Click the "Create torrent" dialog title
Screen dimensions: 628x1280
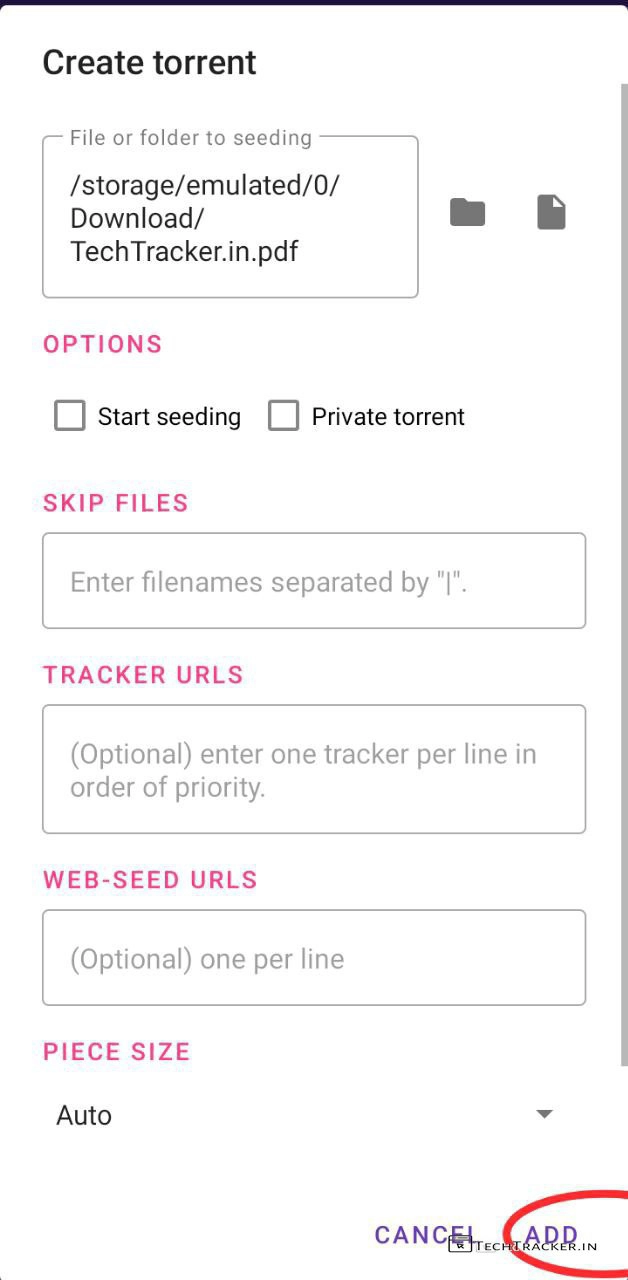(149, 62)
